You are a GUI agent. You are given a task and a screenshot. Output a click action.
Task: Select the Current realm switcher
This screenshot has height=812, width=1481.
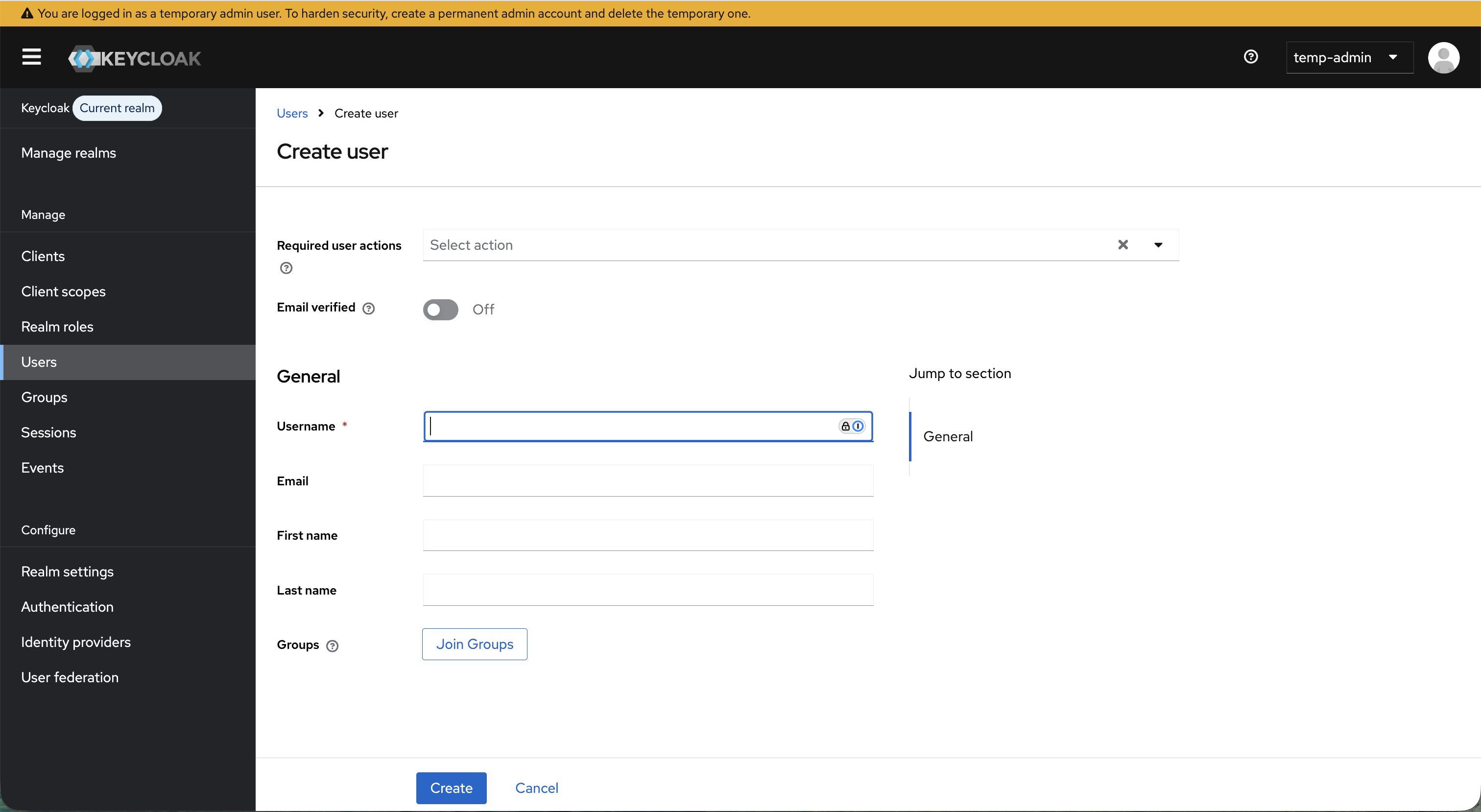[117, 108]
